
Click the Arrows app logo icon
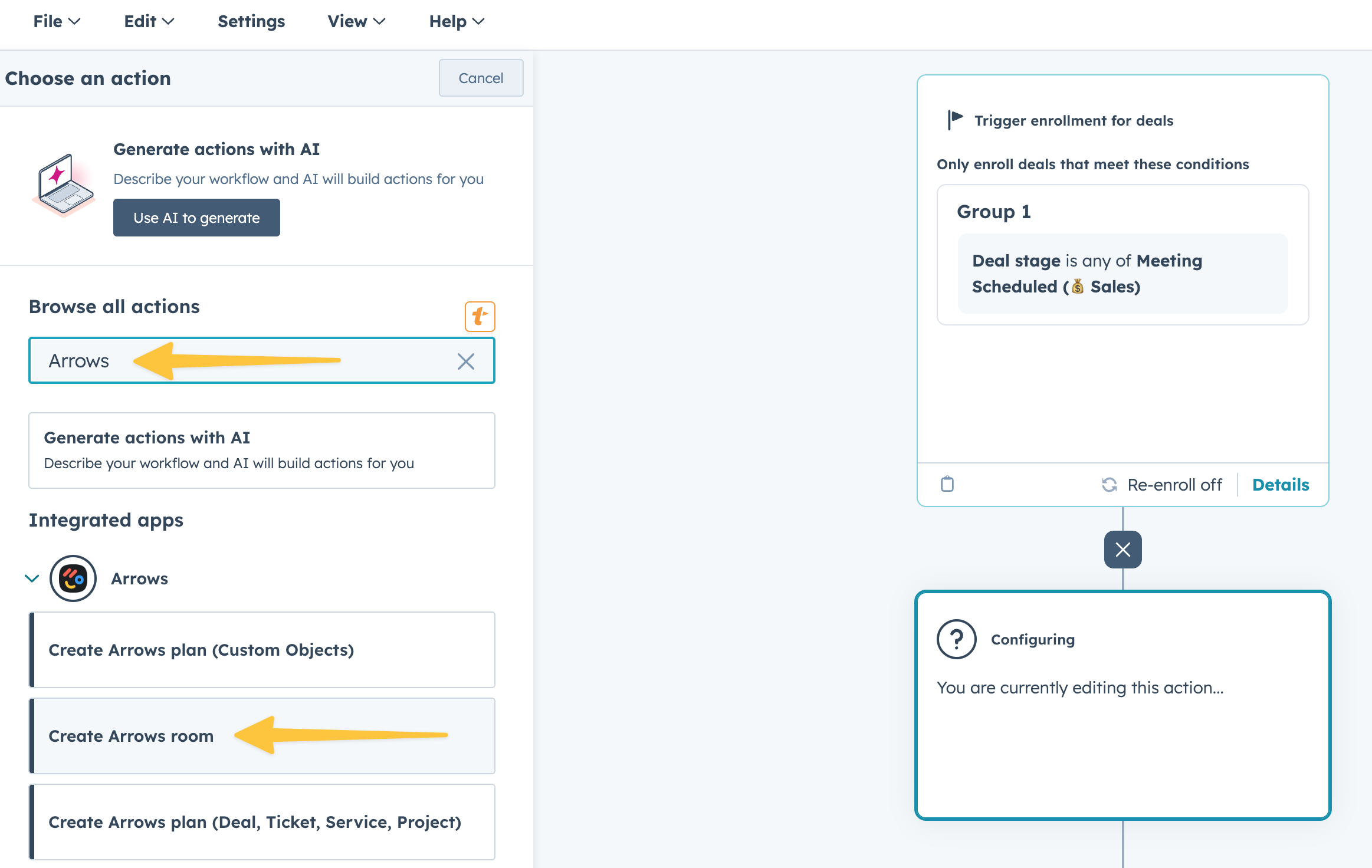pos(73,578)
